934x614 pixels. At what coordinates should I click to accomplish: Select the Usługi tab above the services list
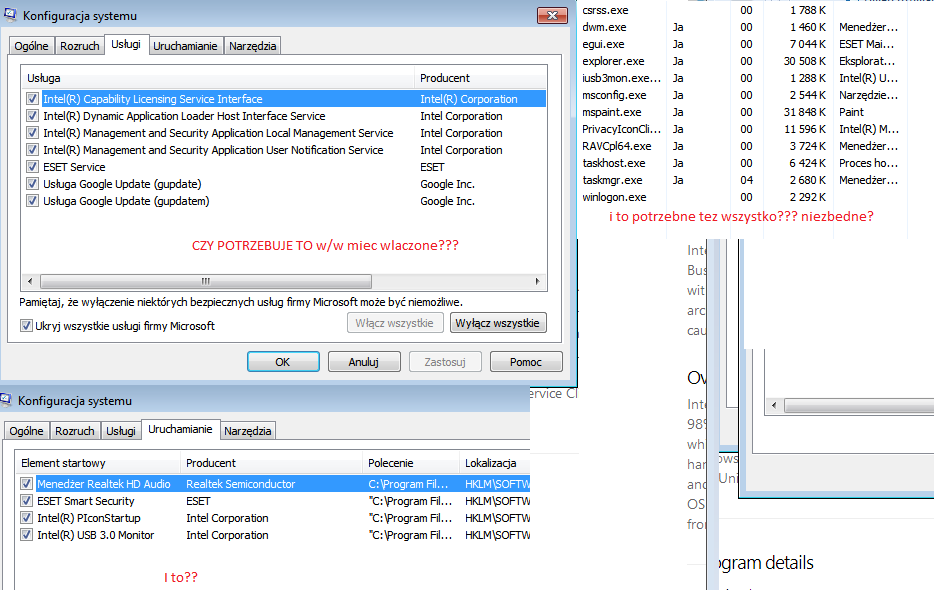(126, 44)
